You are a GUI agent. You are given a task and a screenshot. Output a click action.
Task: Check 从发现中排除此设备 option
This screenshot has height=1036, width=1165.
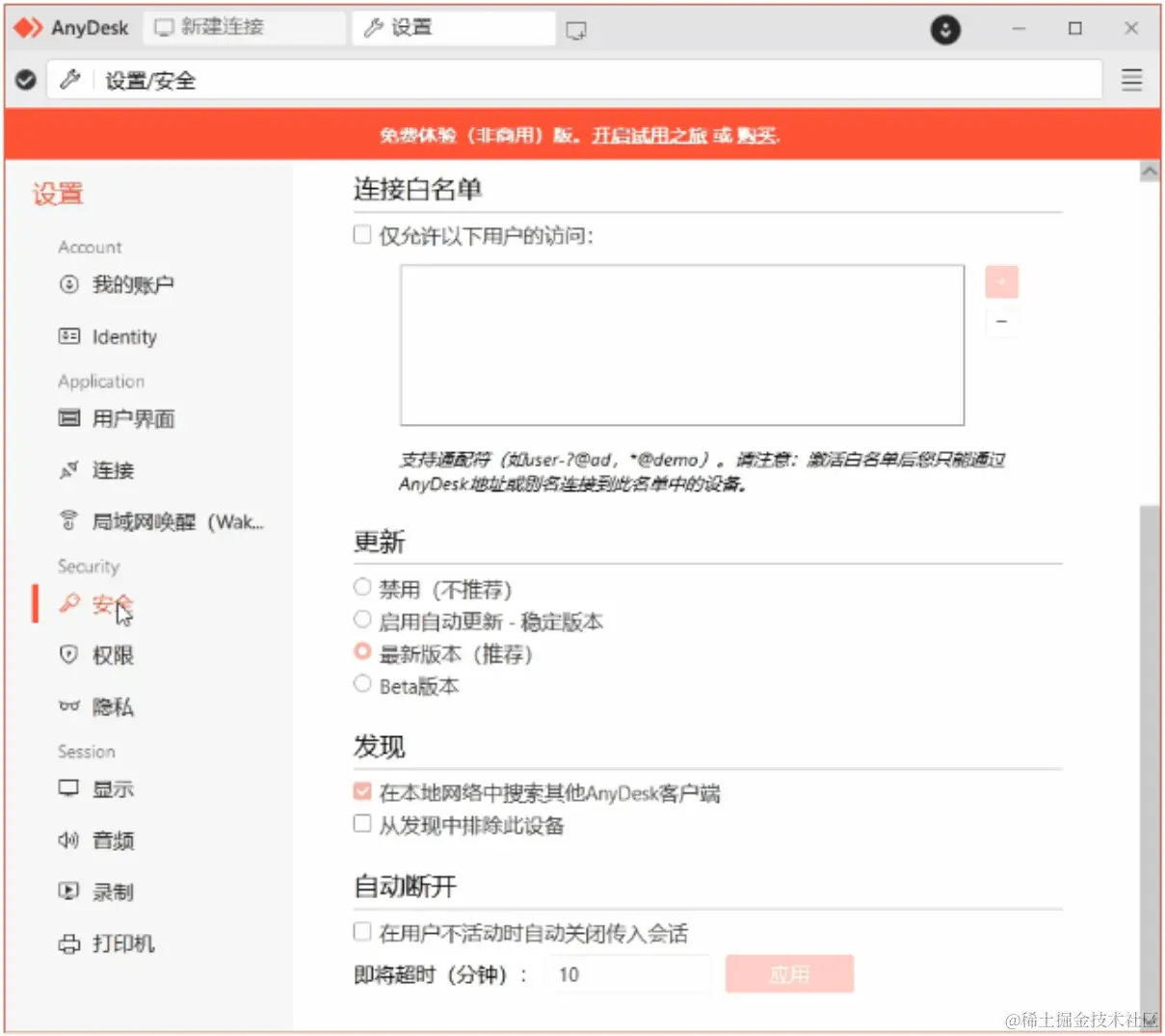coord(362,823)
